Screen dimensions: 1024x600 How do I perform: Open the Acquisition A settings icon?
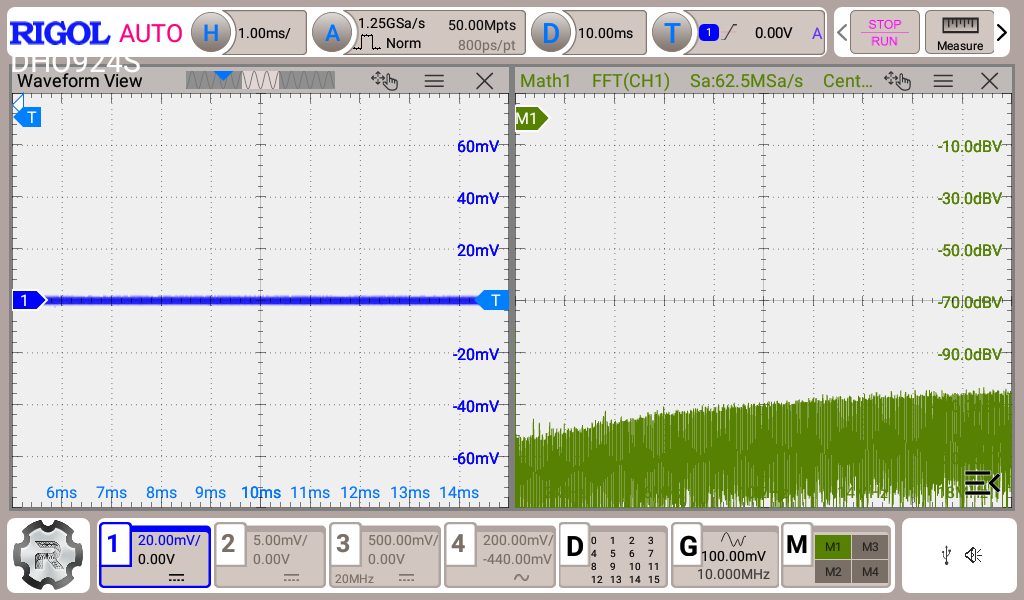(332, 33)
